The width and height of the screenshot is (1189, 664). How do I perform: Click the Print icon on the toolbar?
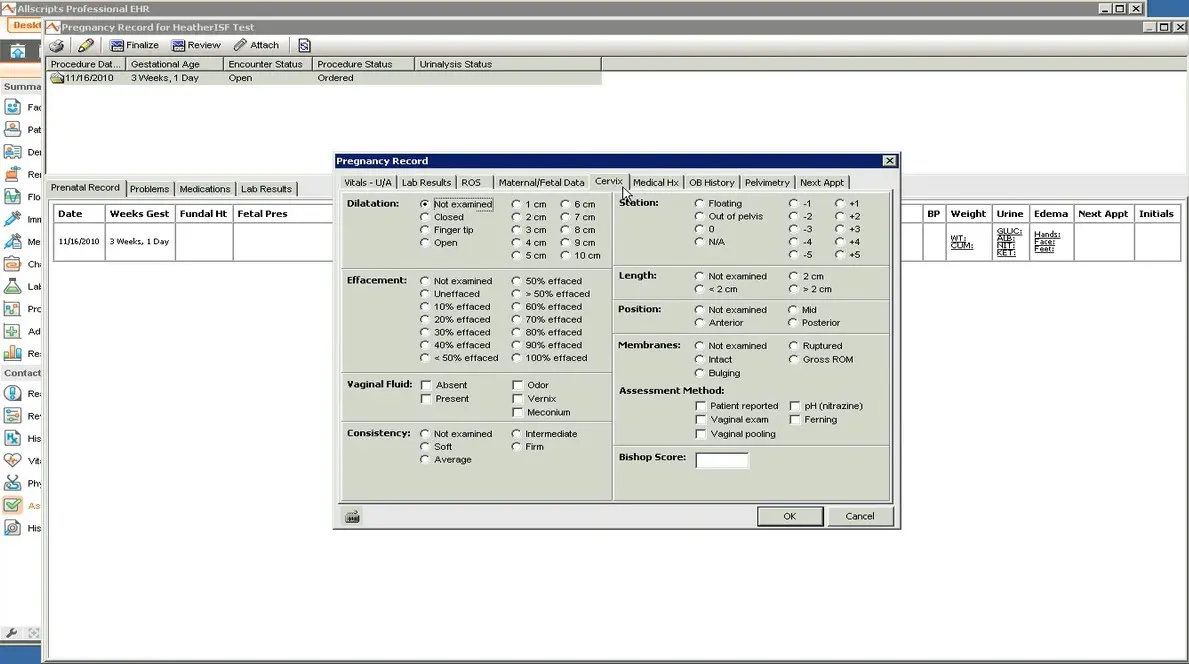tap(57, 45)
